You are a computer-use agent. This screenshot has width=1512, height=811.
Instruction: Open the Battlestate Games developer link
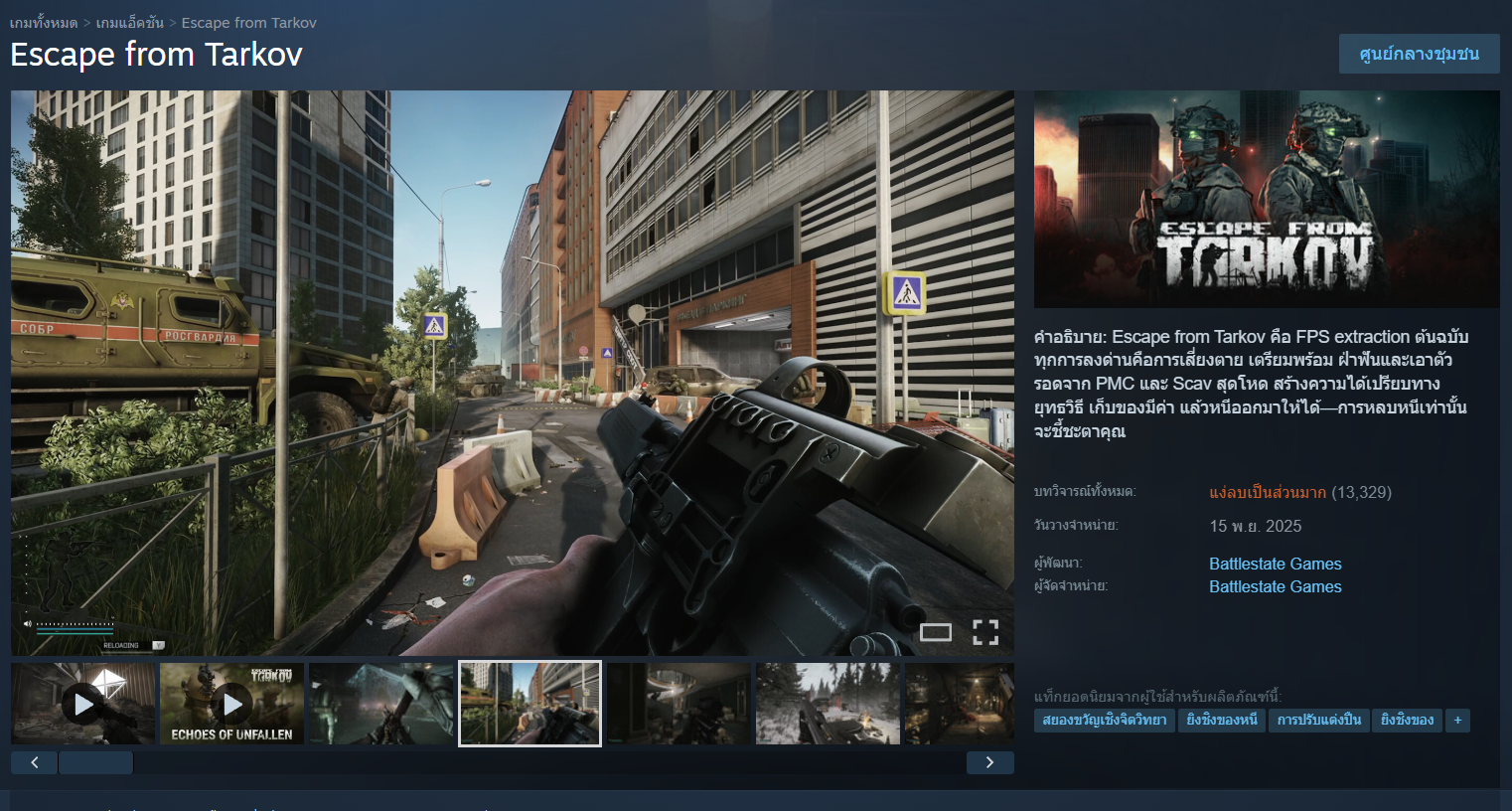coord(1275,564)
